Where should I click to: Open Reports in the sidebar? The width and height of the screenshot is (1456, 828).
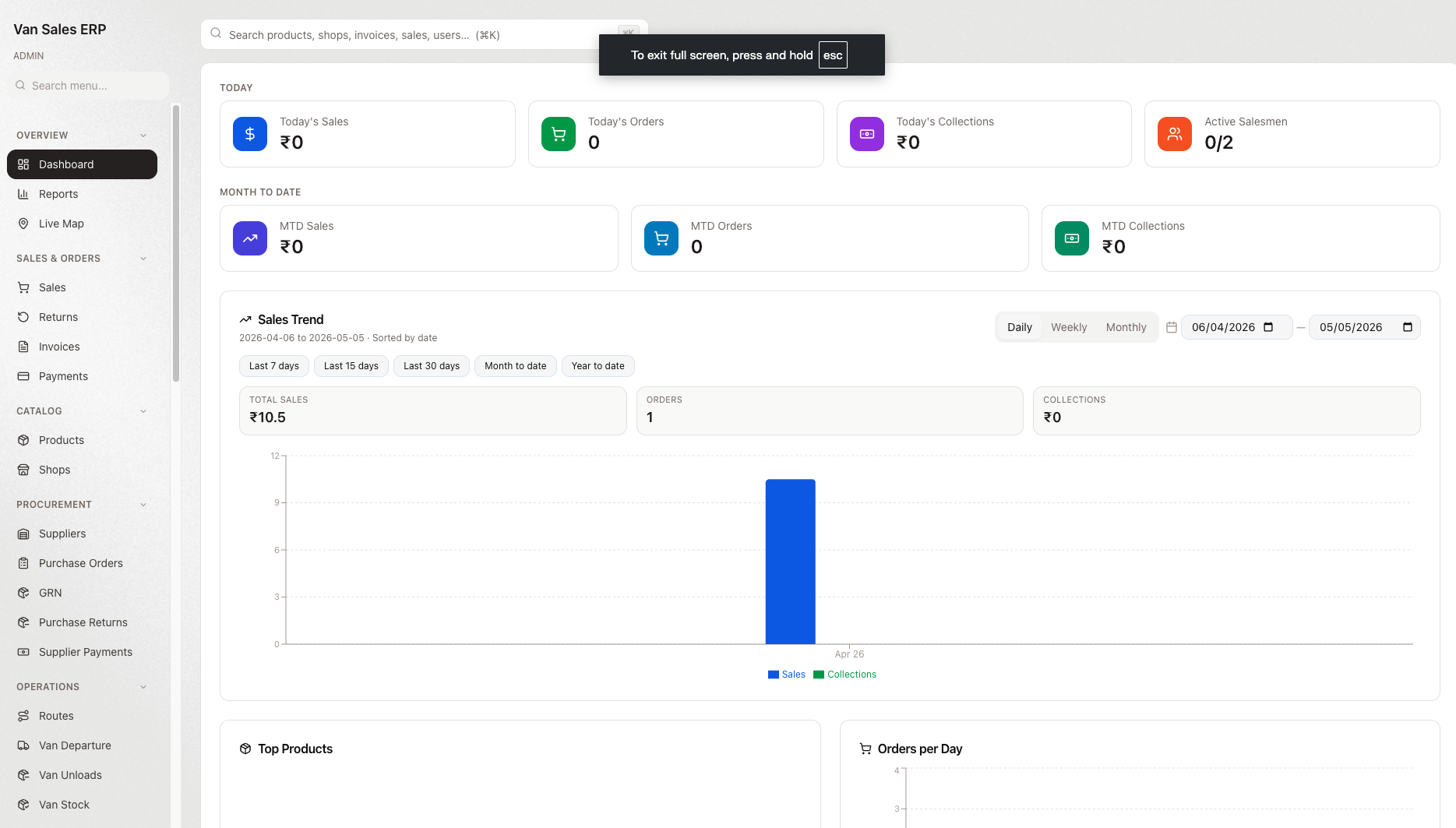click(82, 194)
